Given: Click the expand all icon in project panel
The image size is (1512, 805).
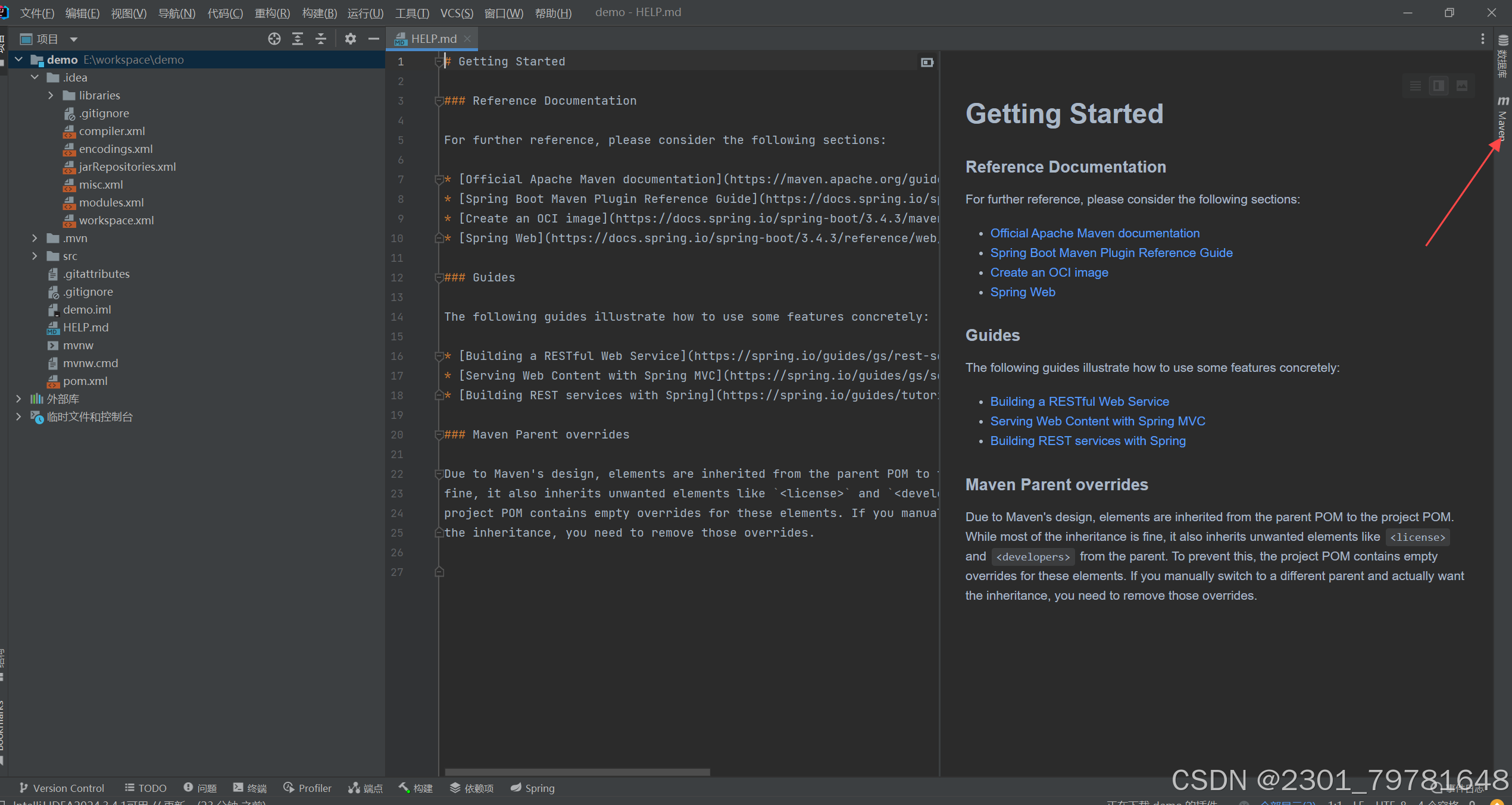Looking at the screenshot, I should pos(298,39).
